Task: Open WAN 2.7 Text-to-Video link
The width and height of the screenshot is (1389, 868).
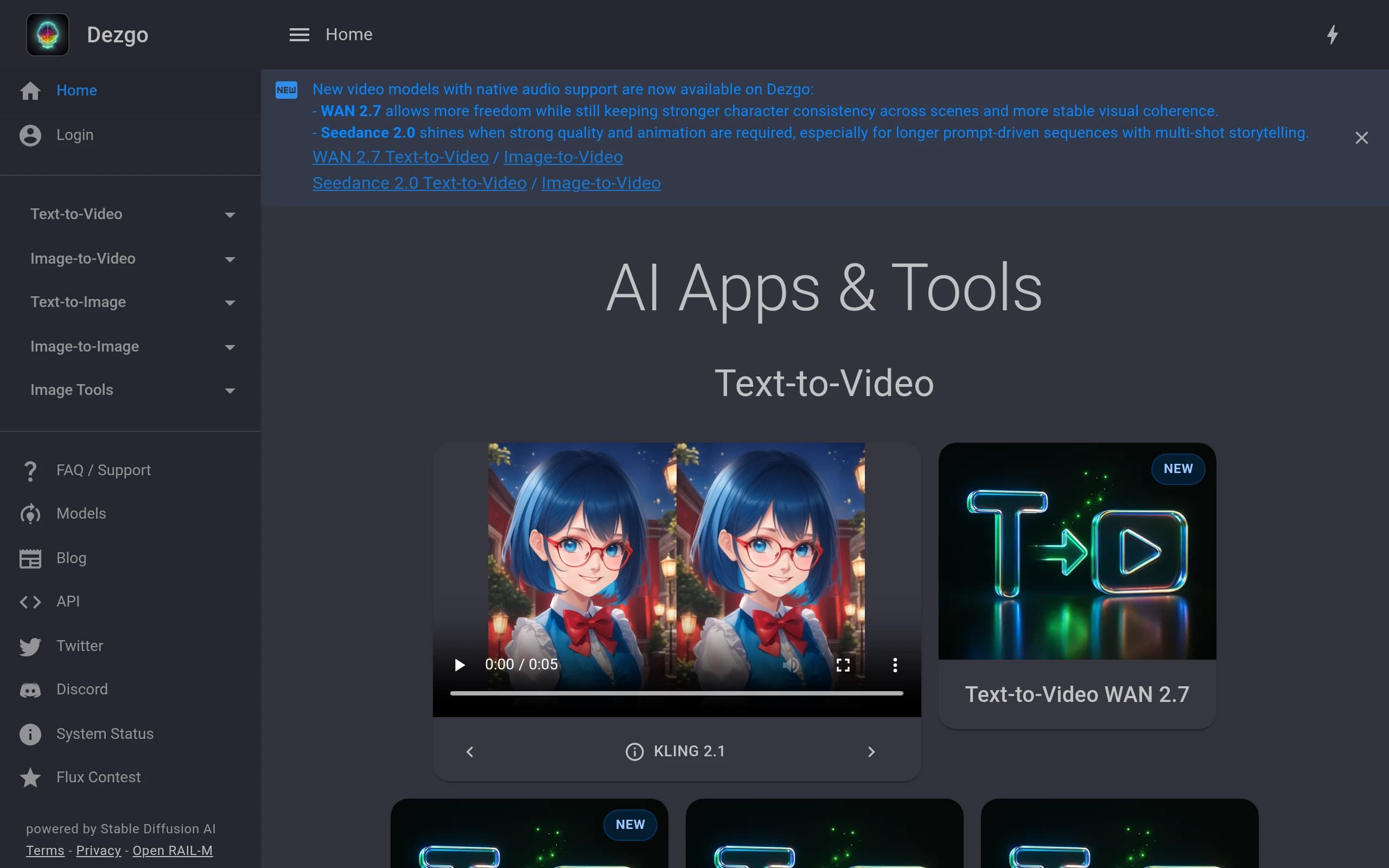Action: (x=400, y=157)
